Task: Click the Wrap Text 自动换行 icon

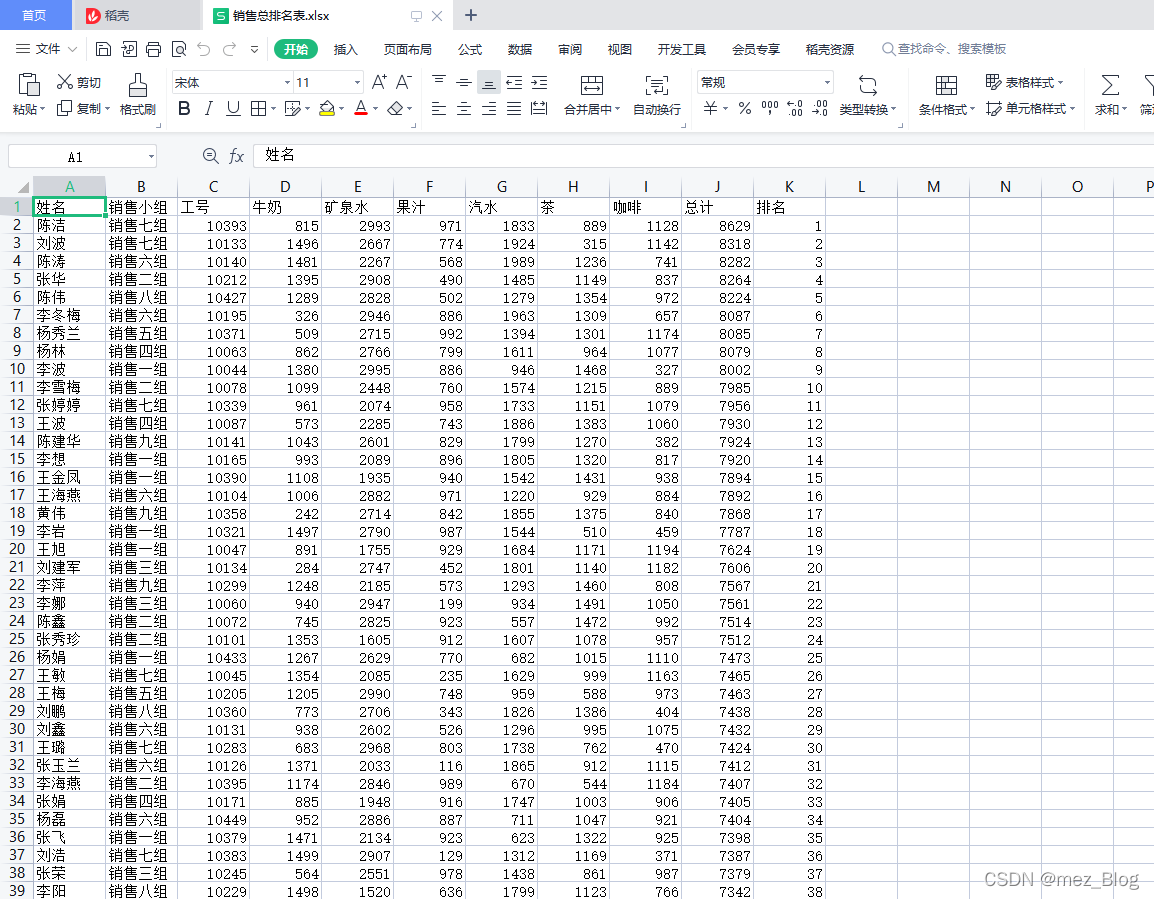Action: pyautogui.click(x=656, y=85)
